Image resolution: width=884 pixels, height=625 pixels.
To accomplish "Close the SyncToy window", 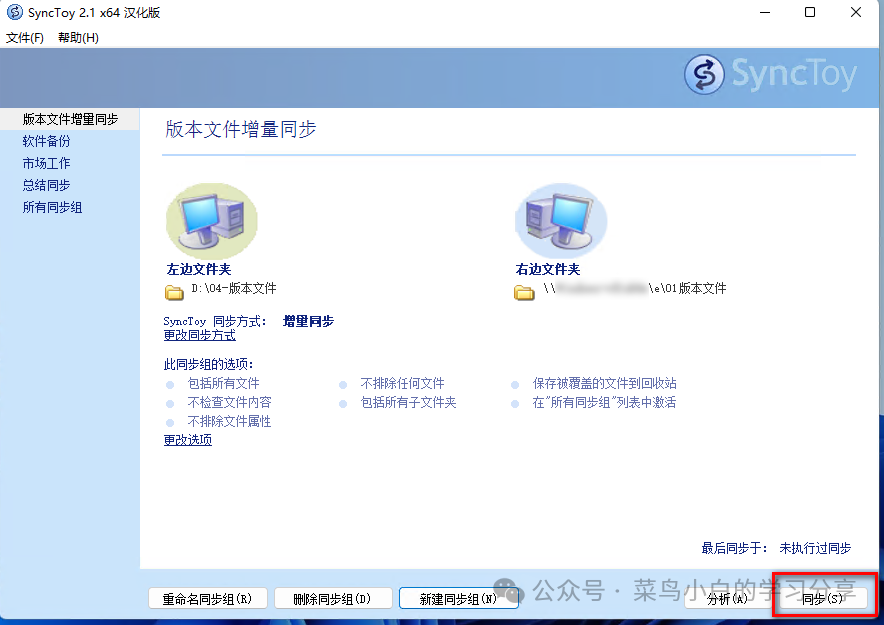I will 856,12.
